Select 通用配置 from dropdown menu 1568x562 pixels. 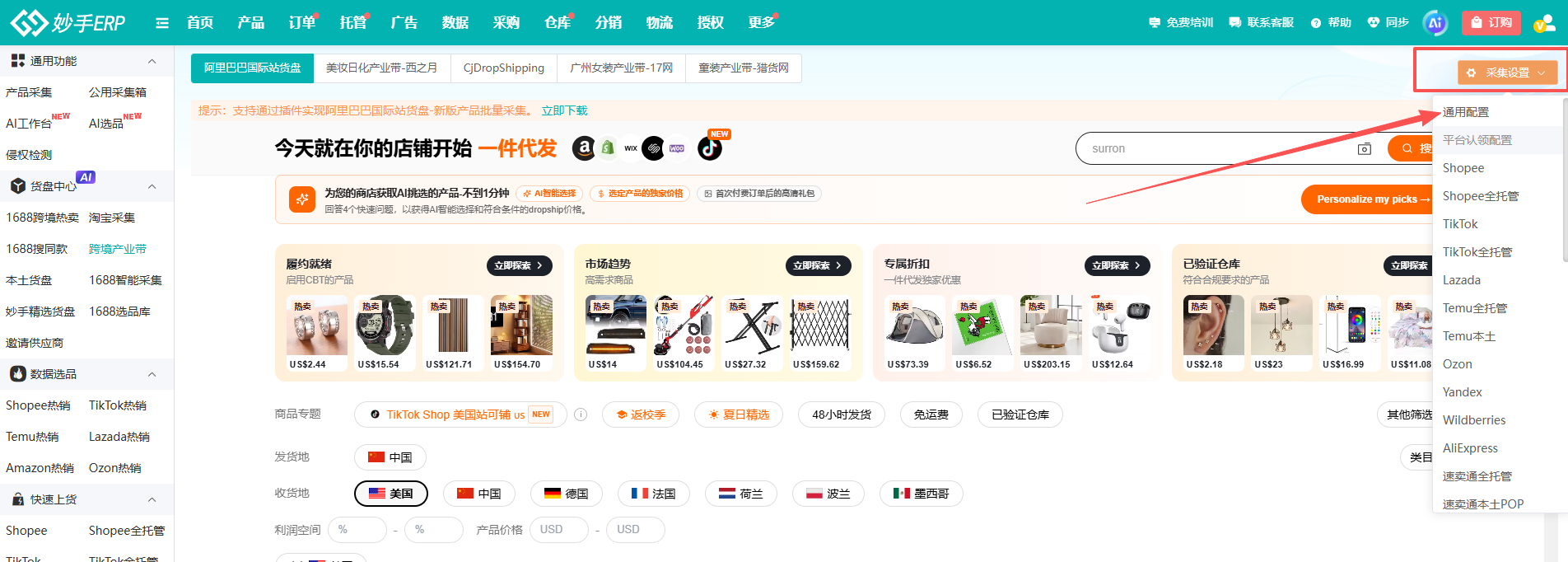click(x=1466, y=112)
